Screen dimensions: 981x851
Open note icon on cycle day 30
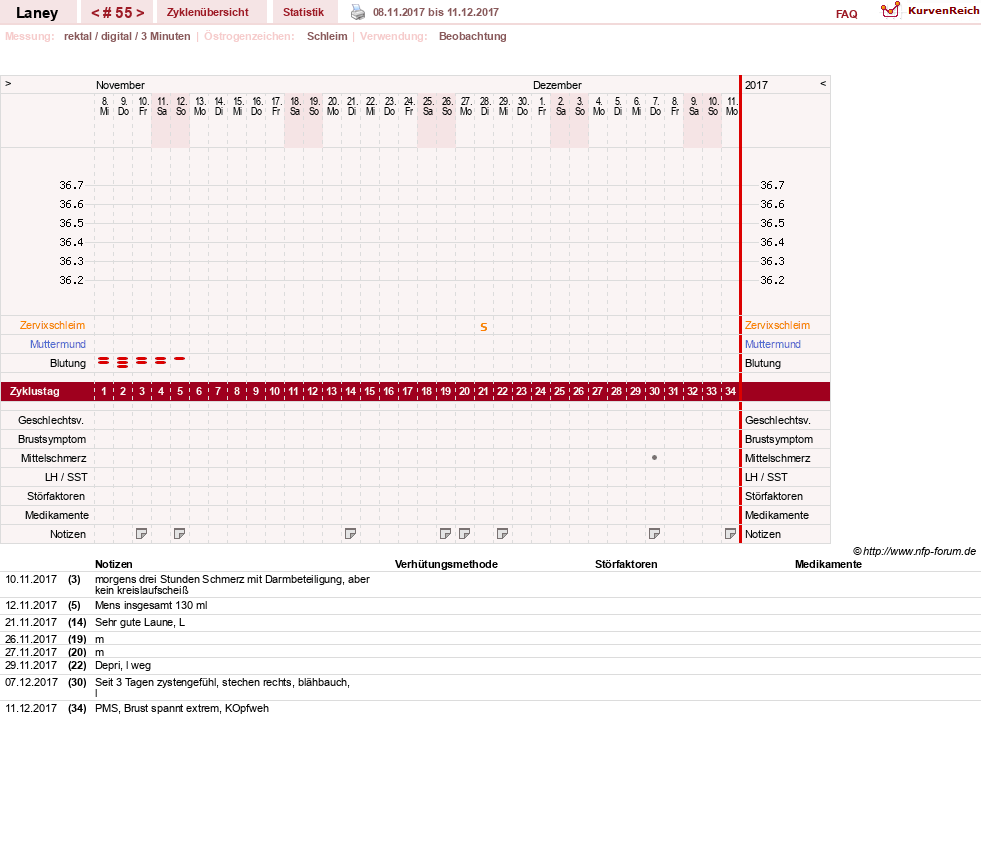tap(654, 534)
